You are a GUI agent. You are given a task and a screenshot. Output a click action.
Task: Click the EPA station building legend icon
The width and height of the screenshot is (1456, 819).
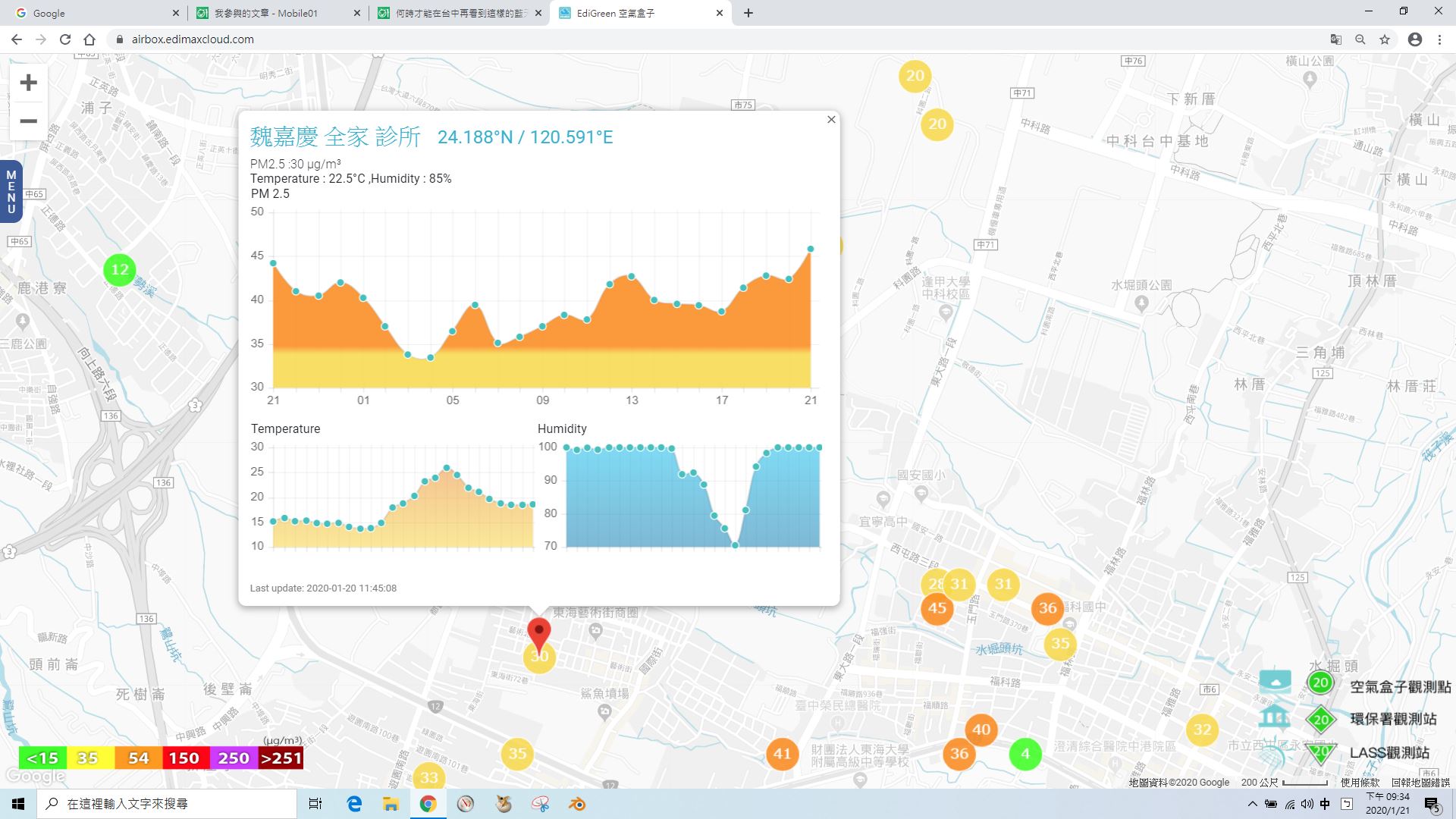1275,716
